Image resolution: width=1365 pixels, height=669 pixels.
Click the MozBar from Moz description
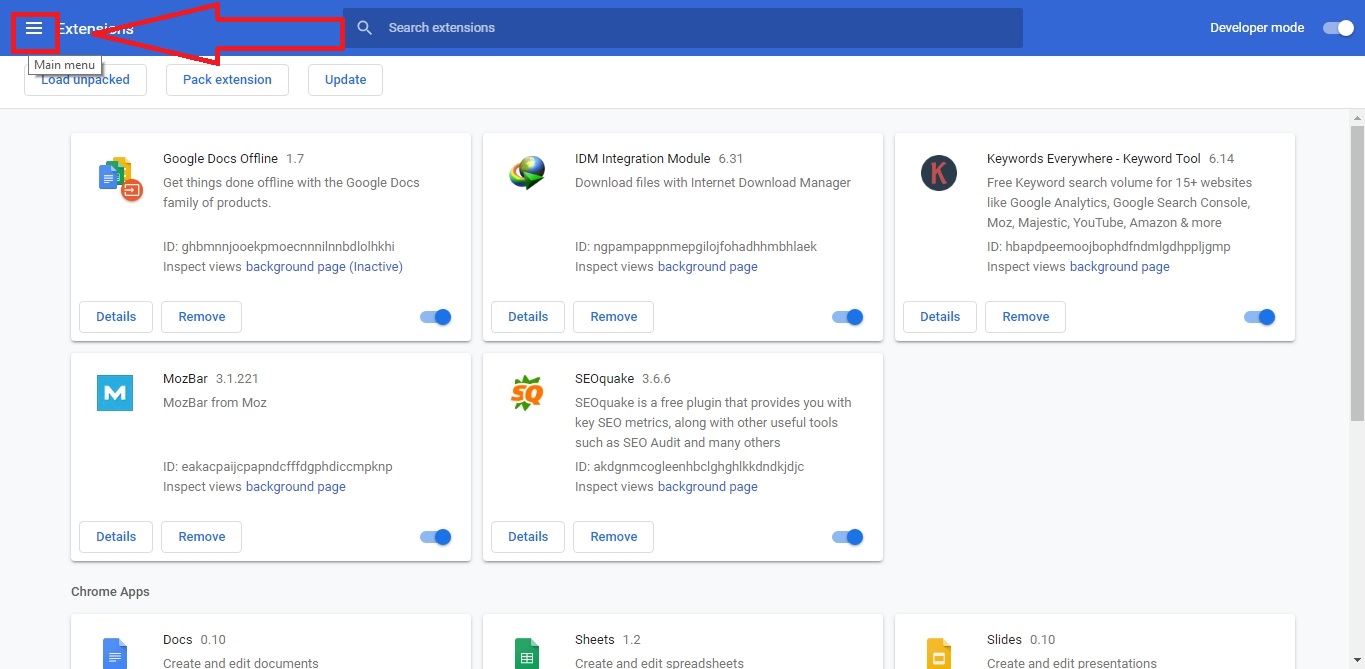coord(215,403)
